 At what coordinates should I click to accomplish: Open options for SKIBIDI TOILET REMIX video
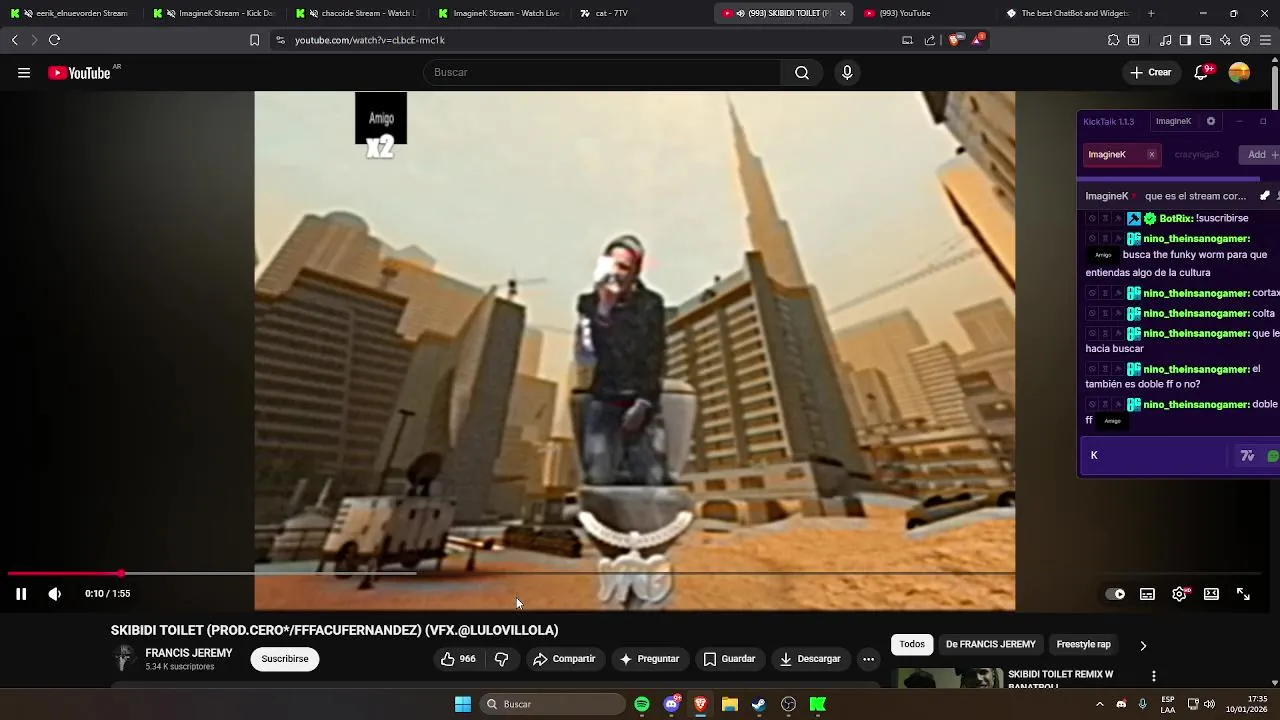pos(1153,676)
